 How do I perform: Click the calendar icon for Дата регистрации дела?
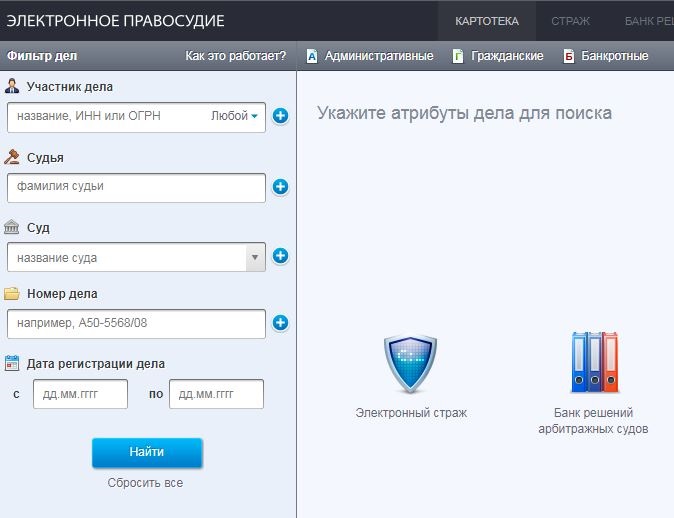tap(12, 364)
